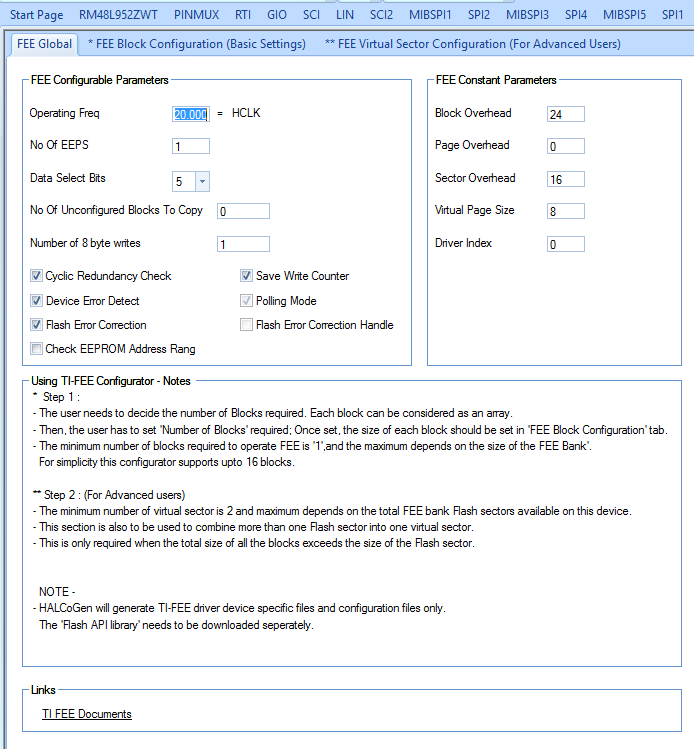
Task: Click the Driver Index field
Action: [566, 244]
